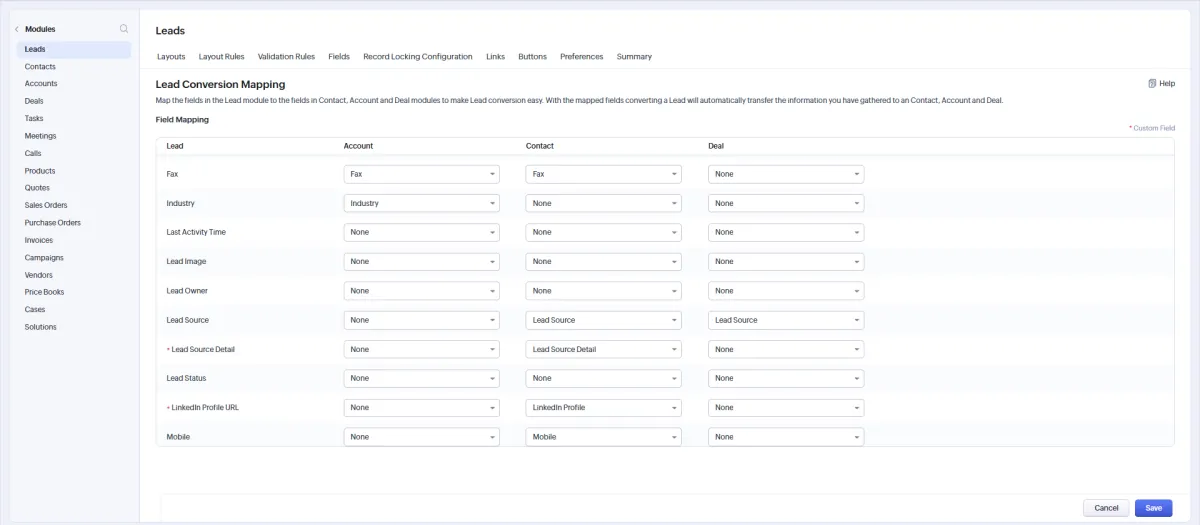Open the Purchase Orders module
This screenshot has width=1200, height=525.
tap(53, 223)
